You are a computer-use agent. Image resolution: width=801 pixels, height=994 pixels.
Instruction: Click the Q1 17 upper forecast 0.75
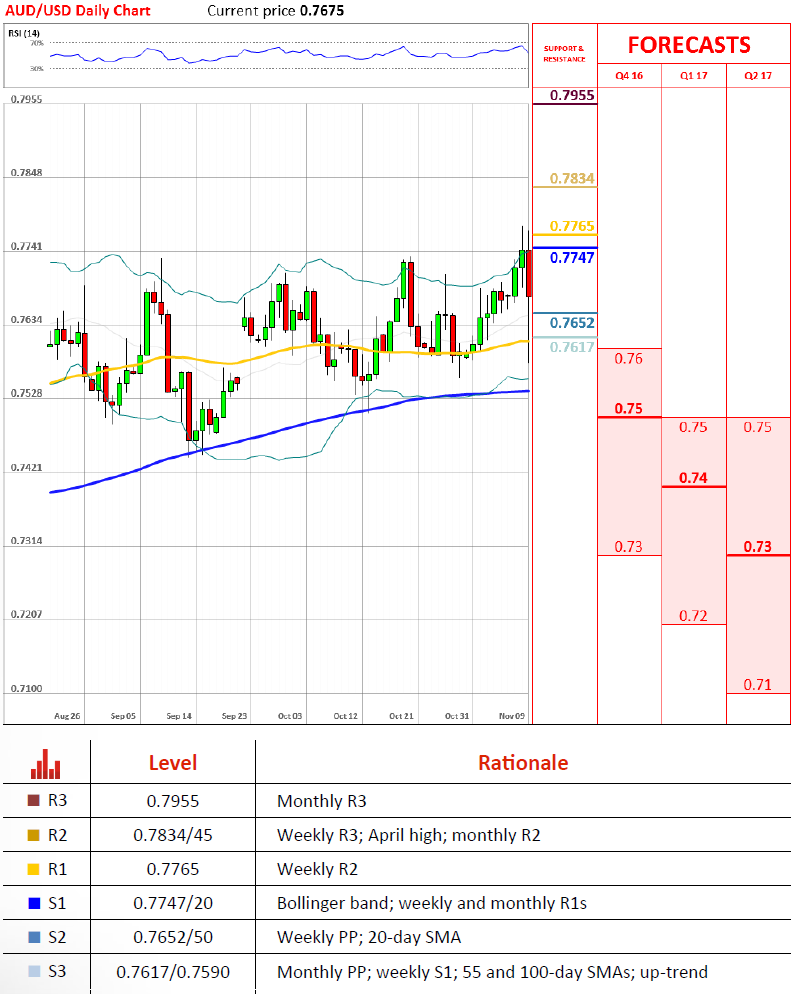coord(693,427)
